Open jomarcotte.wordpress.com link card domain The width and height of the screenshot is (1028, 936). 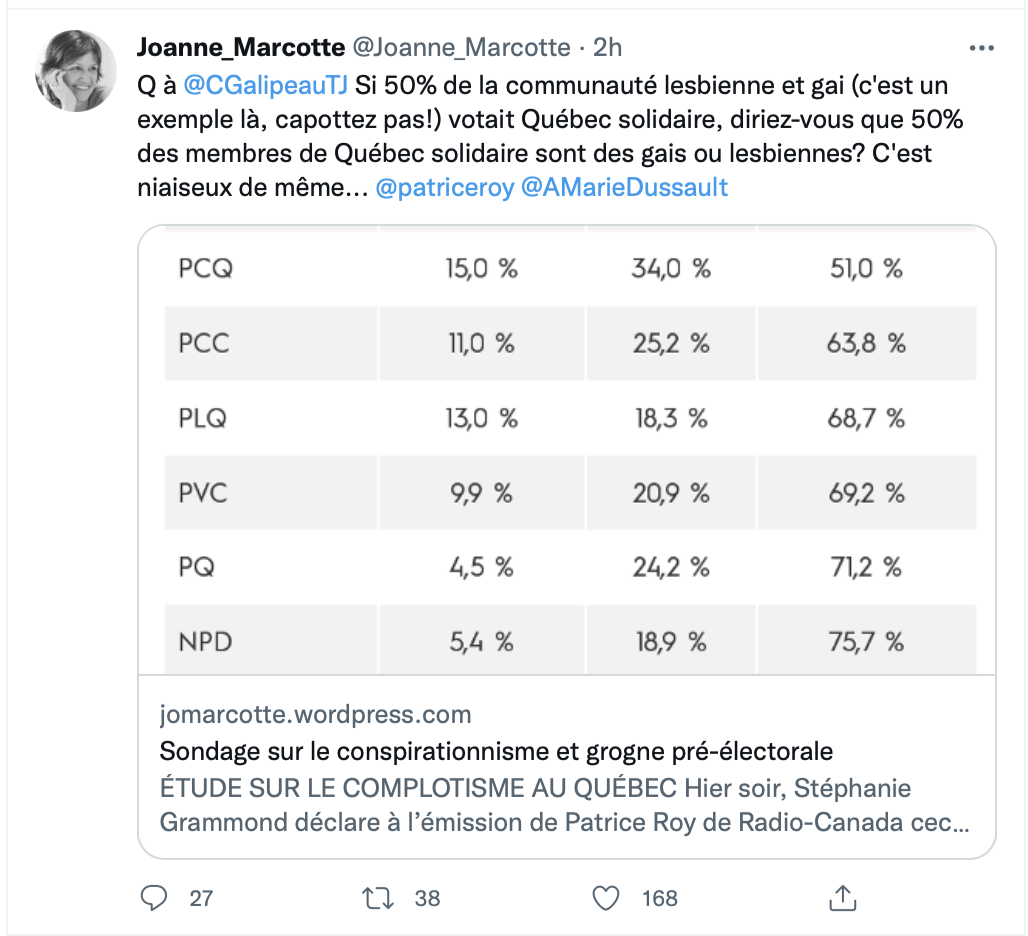(x=315, y=714)
